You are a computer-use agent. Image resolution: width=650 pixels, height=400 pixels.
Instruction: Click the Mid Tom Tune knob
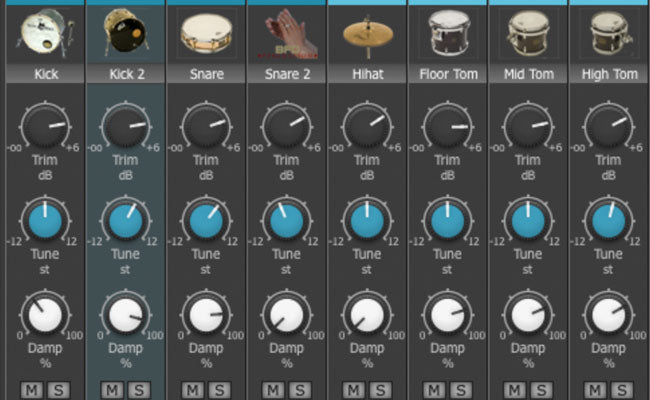click(528, 220)
